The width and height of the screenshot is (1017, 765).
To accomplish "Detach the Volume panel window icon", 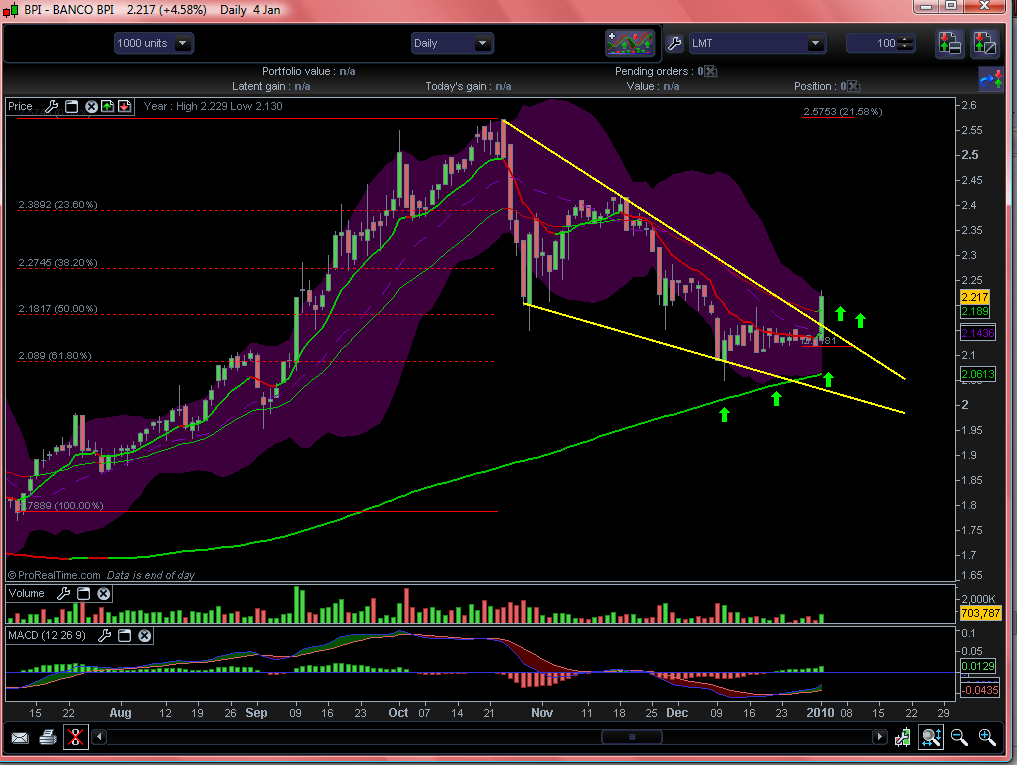I will (x=84, y=593).
